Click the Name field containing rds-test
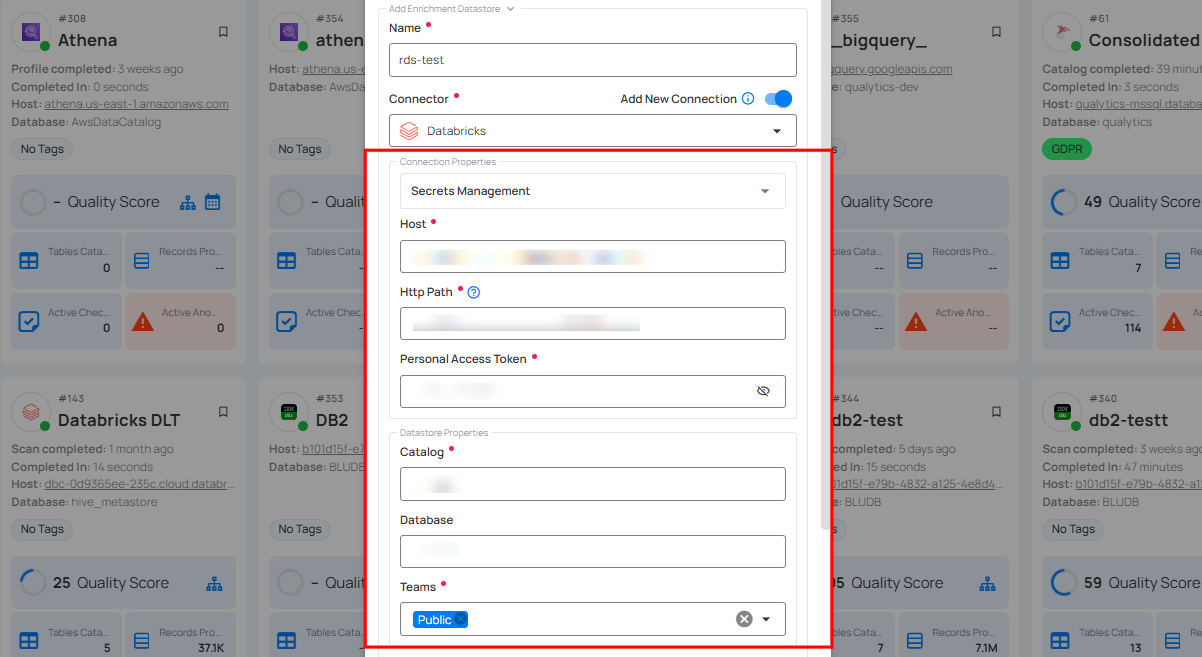 (x=592, y=60)
